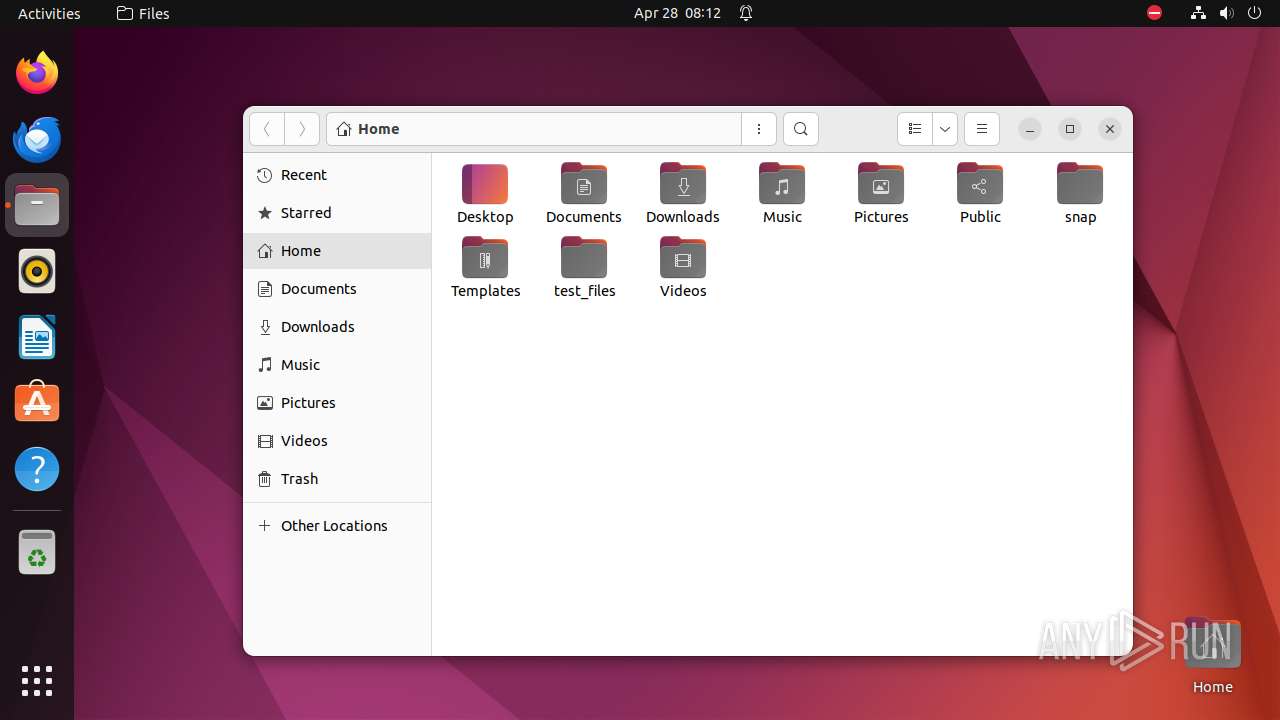
Task: Open the snap folder
Action: coord(1080,194)
